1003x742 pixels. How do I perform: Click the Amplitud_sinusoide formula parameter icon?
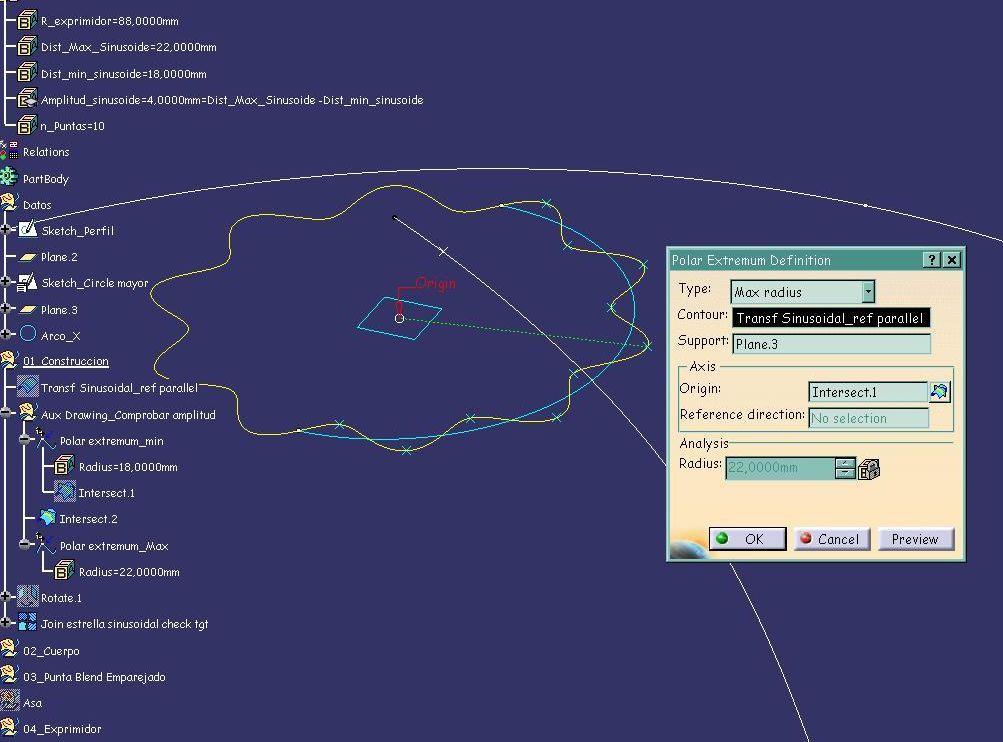tap(26, 99)
